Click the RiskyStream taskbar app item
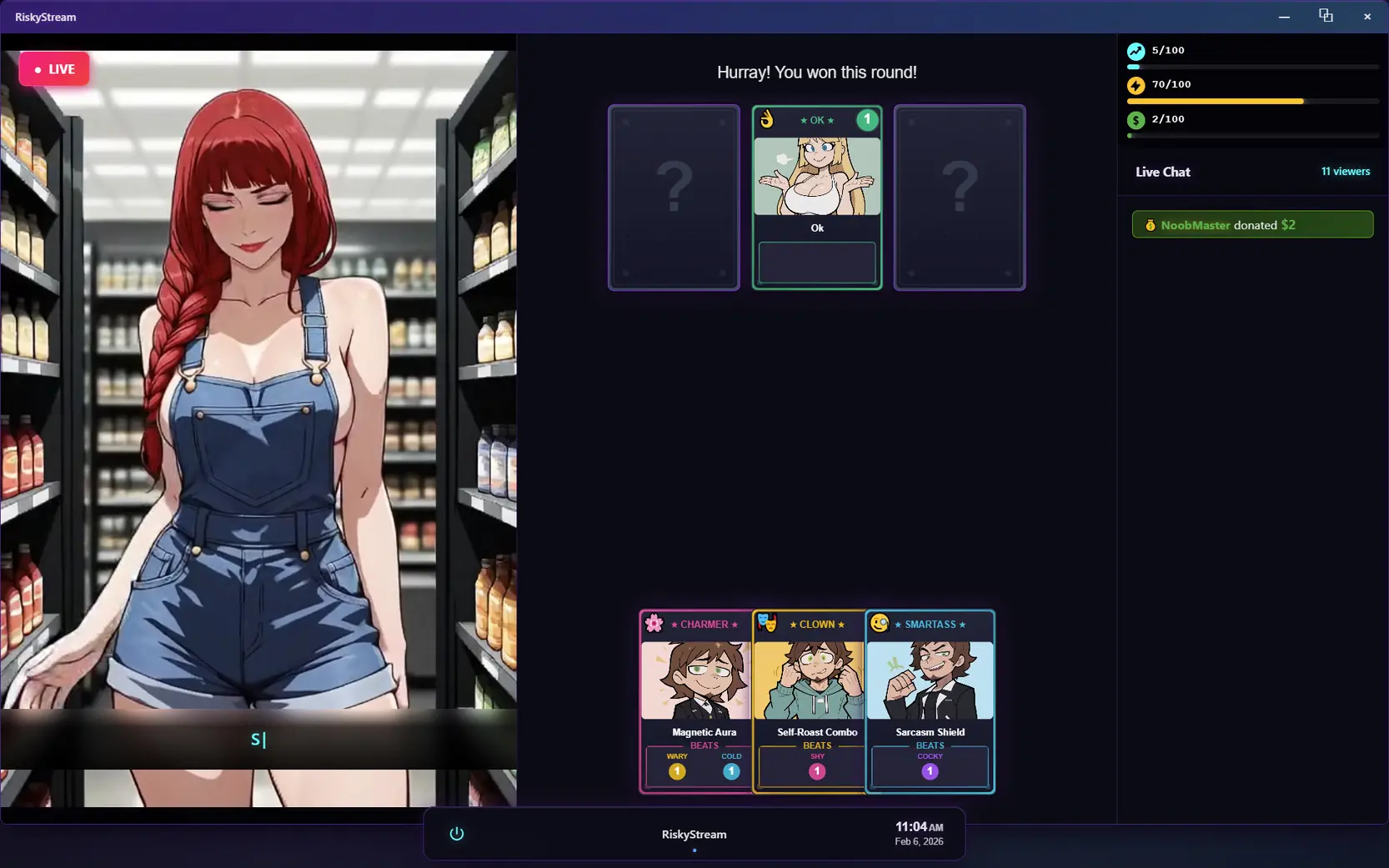Viewport: 1389px width, 868px height. tap(694, 835)
